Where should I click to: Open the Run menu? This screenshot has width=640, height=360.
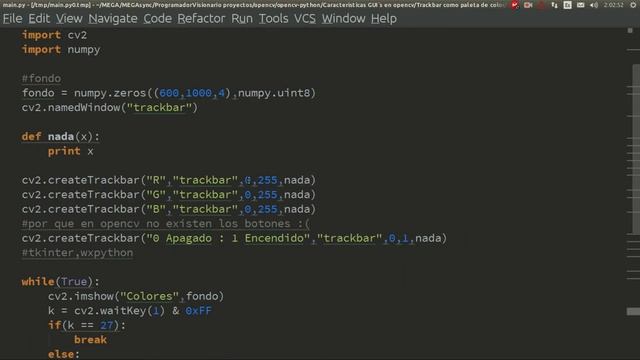242,19
